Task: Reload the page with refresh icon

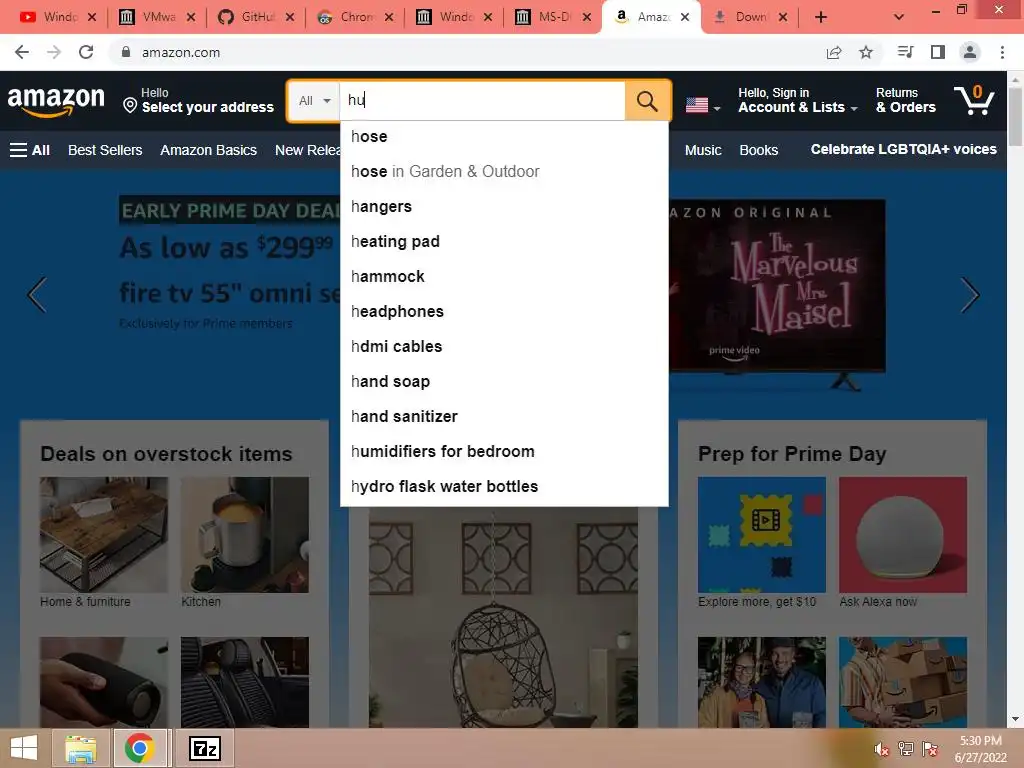Action: point(86,52)
